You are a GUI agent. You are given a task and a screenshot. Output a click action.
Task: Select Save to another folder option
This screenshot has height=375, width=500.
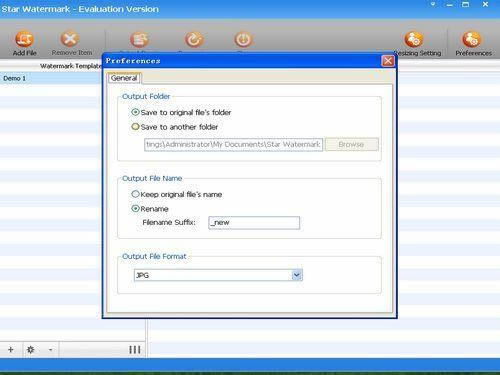(x=135, y=127)
